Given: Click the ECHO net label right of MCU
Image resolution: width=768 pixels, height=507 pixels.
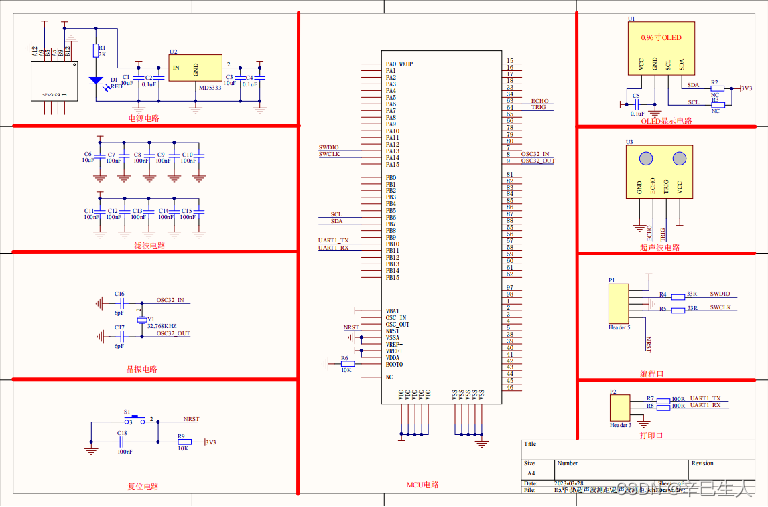Looking at the screenshot, I should click(540, 101).
